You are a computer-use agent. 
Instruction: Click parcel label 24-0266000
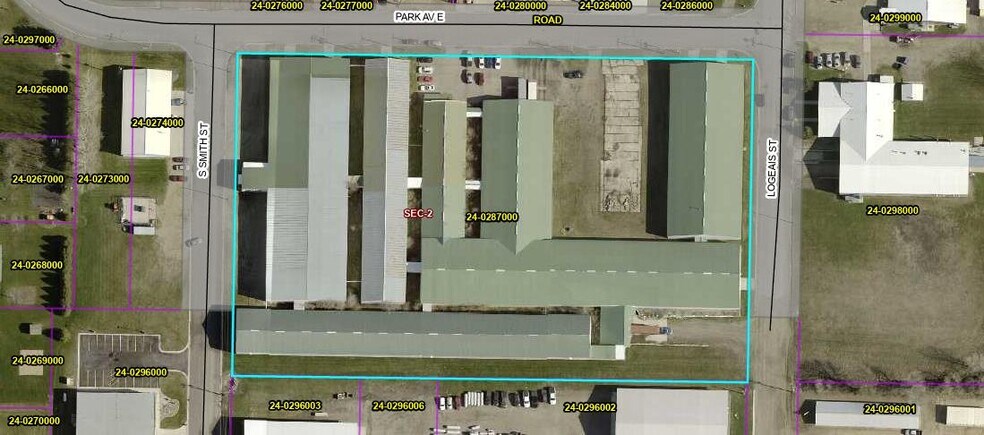pos(42,89)
